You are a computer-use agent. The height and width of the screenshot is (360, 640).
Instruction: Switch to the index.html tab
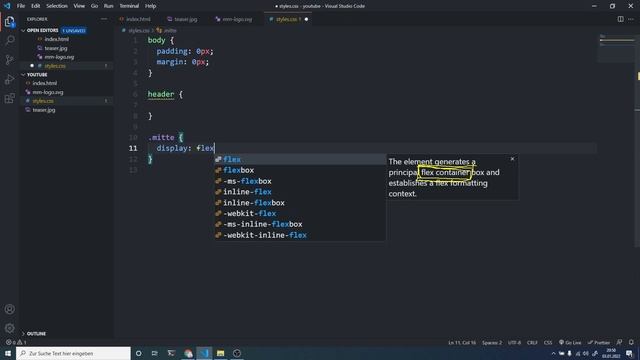pos(138,19)
